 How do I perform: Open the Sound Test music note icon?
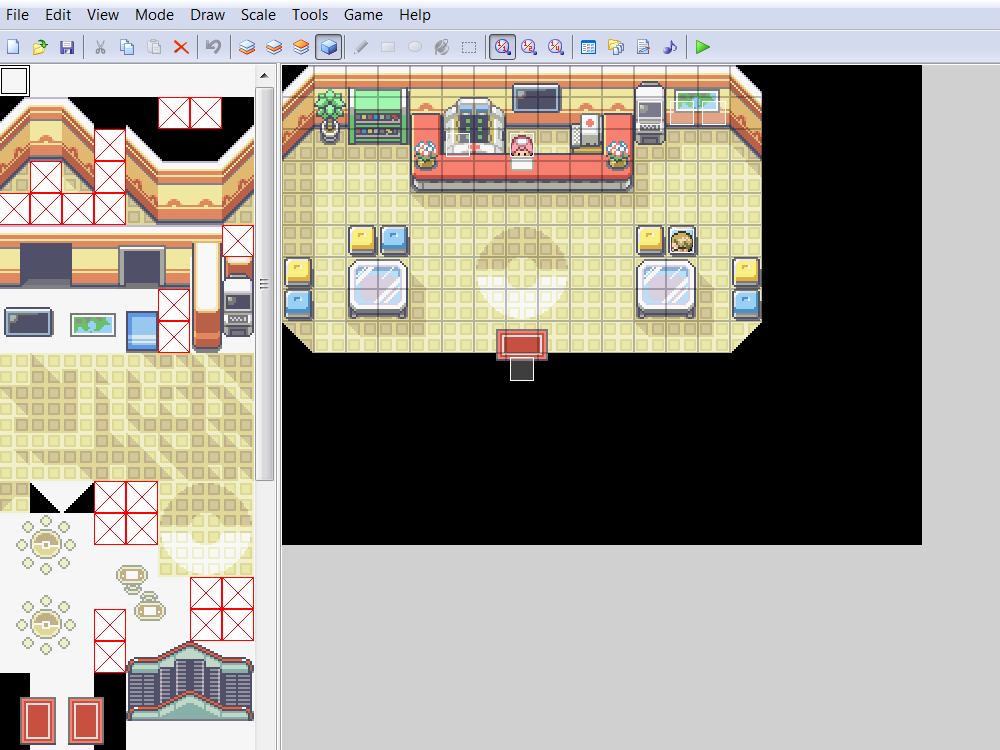(x=670, y=47)
